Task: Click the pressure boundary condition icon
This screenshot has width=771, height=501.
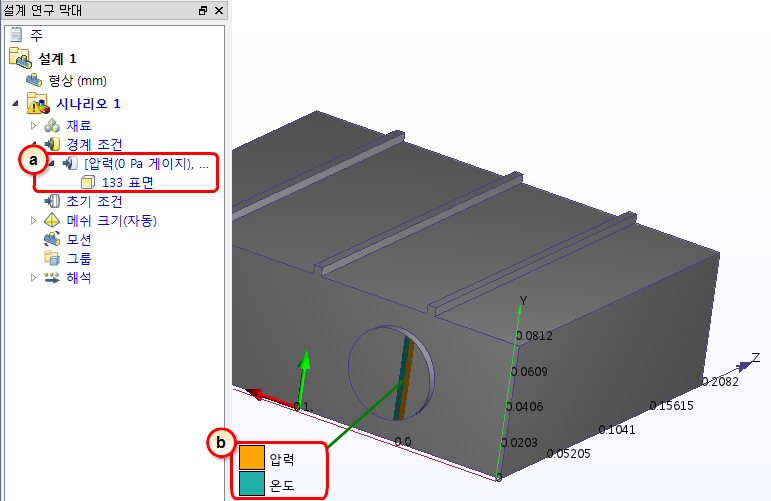Action: (x=70, y=163)
